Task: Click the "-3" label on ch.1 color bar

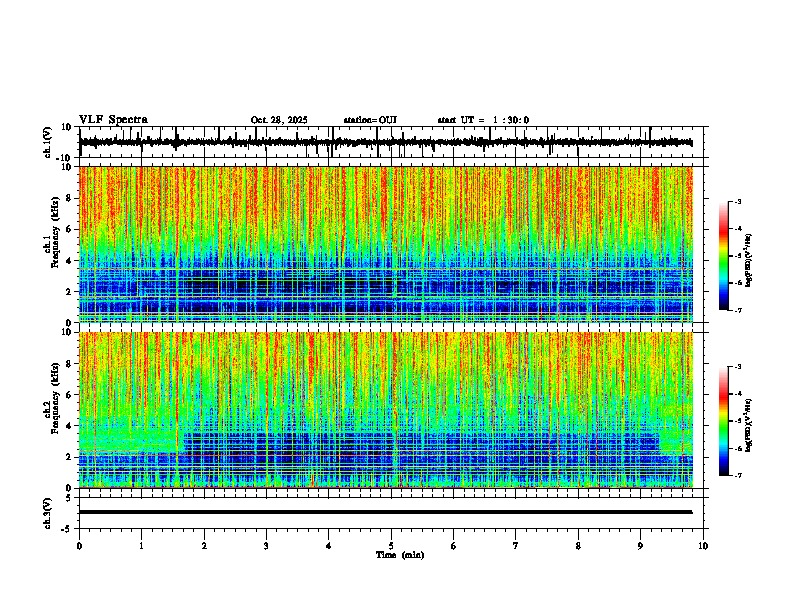Action: [737, 201]
